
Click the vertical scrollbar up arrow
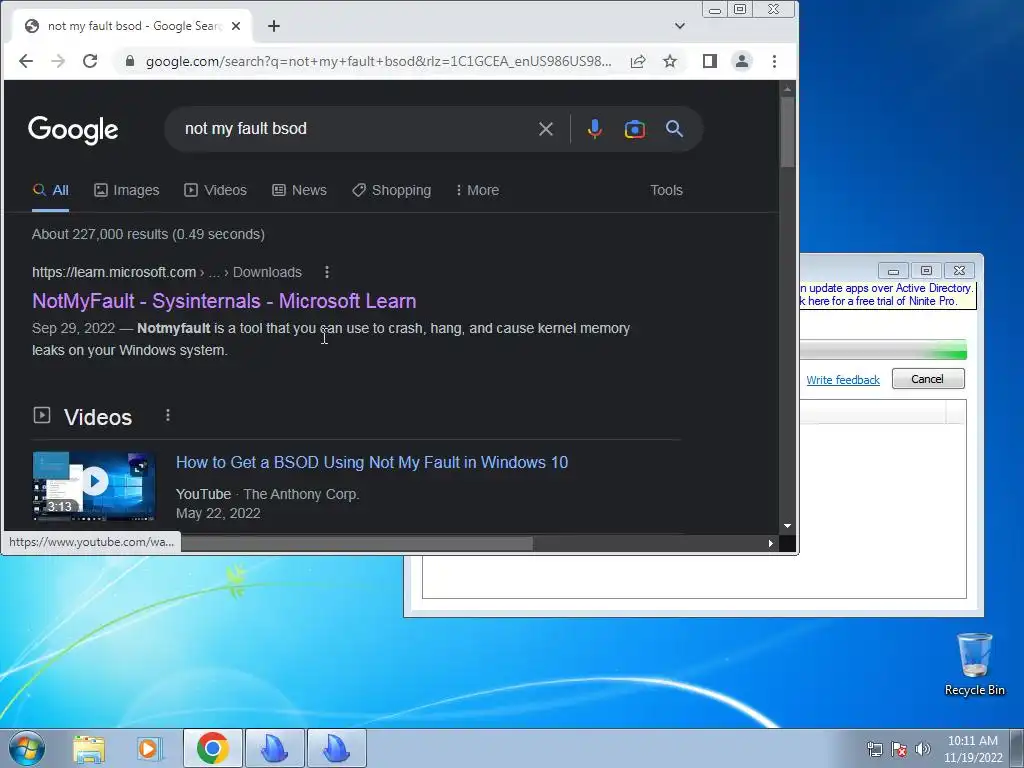[787, 88]
